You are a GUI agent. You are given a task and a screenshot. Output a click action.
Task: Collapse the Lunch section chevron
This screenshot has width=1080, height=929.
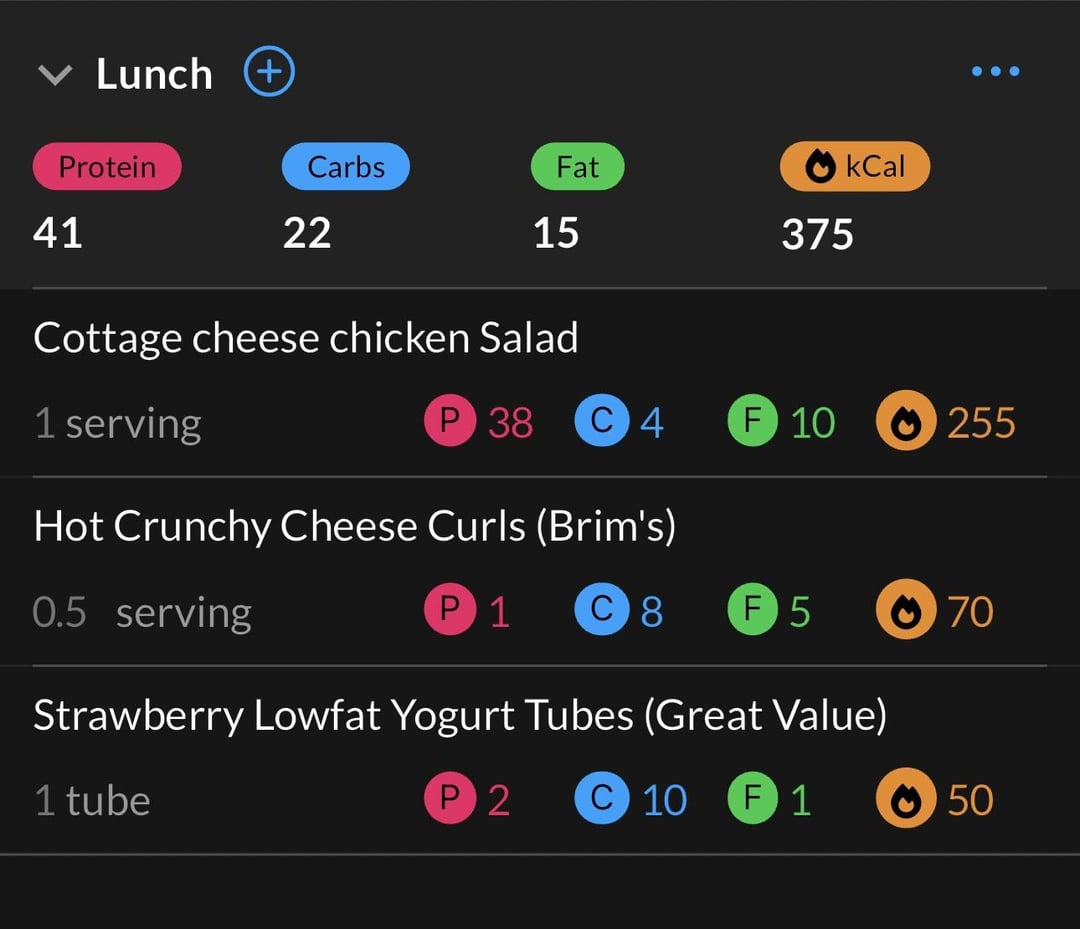(x=54, y=75)
